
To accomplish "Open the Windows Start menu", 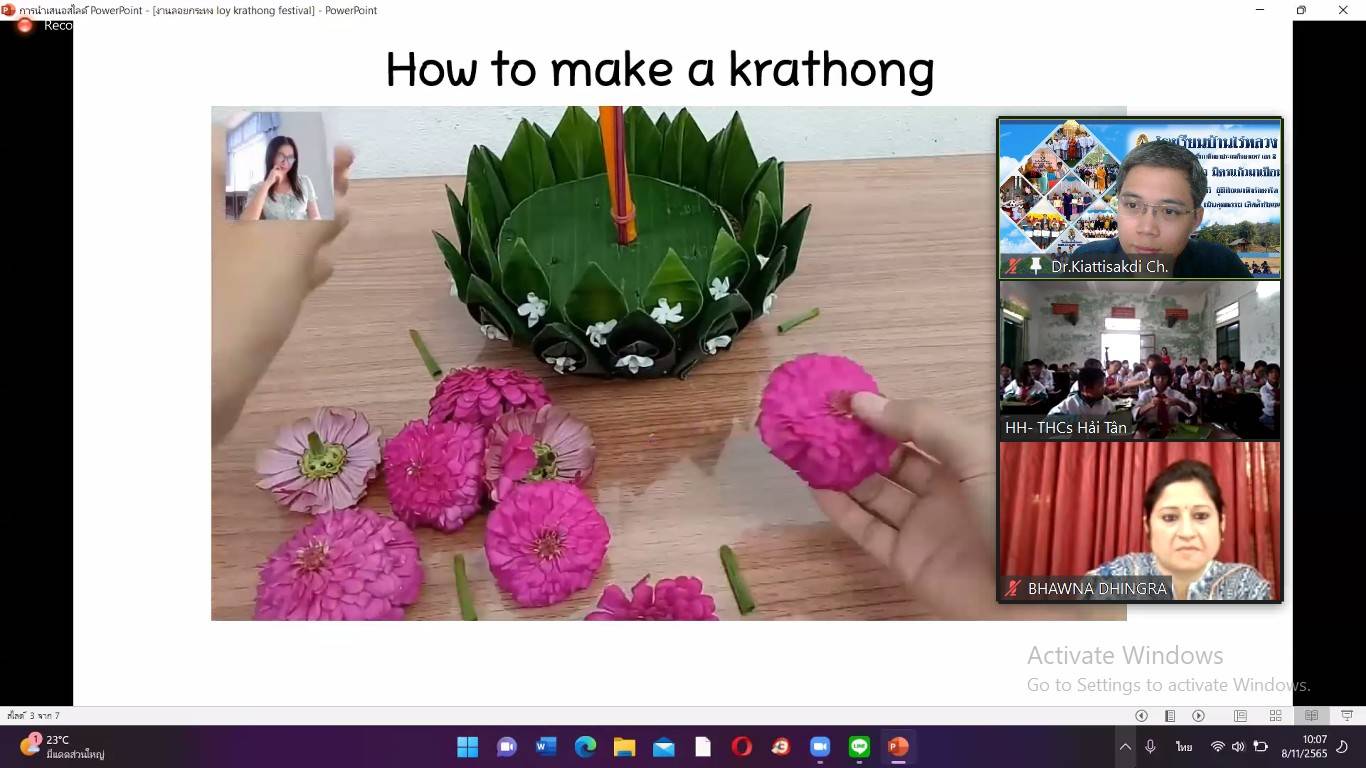I will tap(467, 747).
